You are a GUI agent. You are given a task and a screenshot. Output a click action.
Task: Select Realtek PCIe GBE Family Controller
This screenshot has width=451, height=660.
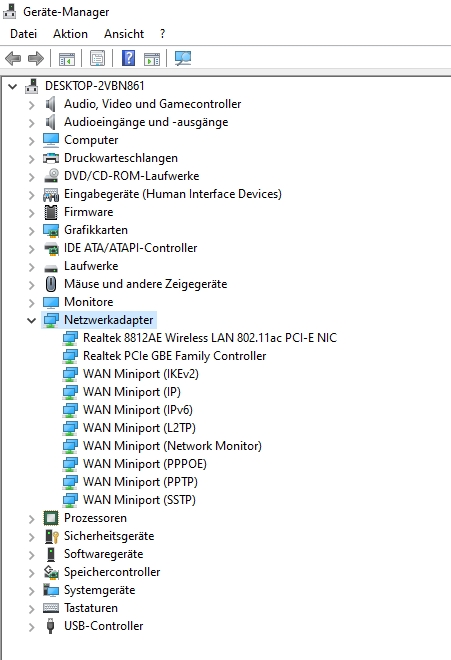tap(174, 356)
